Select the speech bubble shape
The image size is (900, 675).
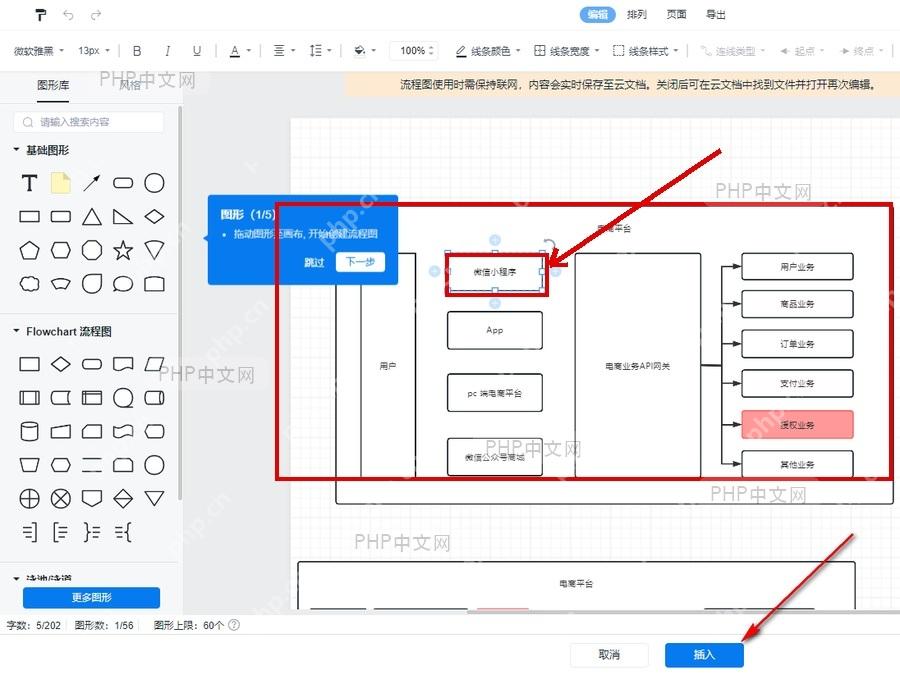123,284
